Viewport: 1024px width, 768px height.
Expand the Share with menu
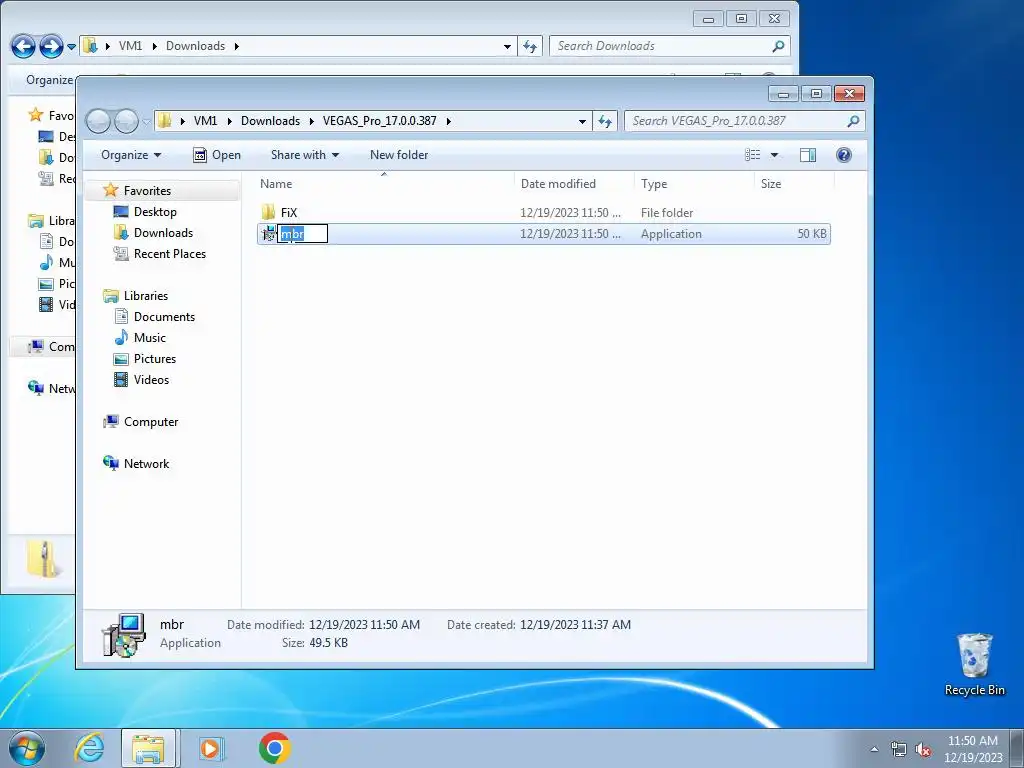click(305, 155)
